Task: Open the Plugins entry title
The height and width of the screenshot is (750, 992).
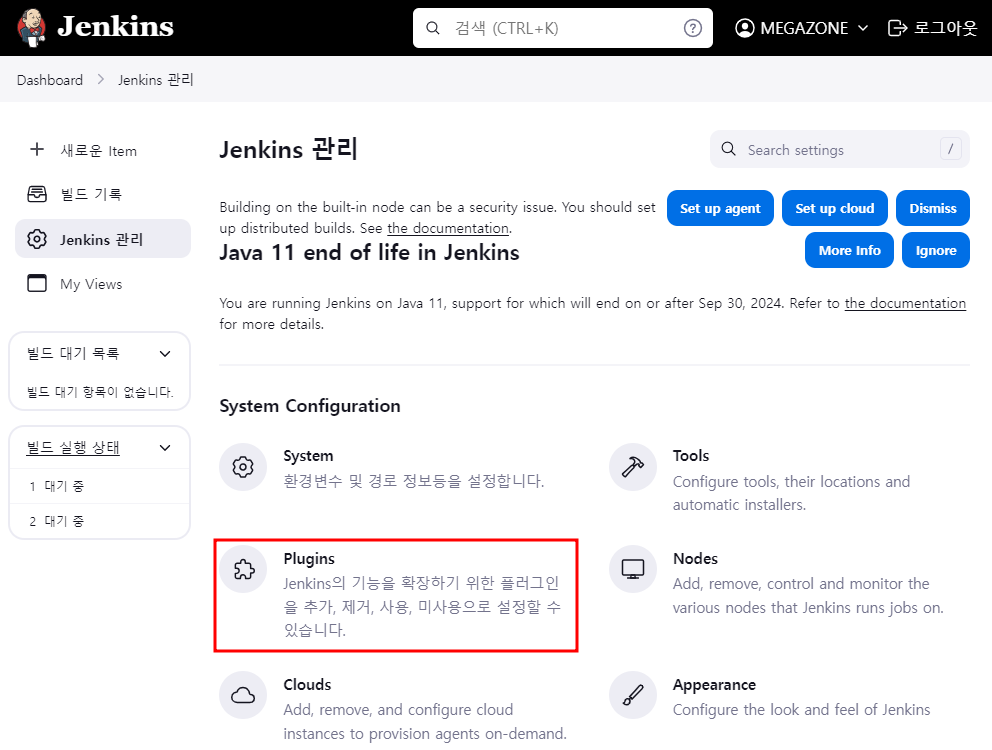Action: 309,559
